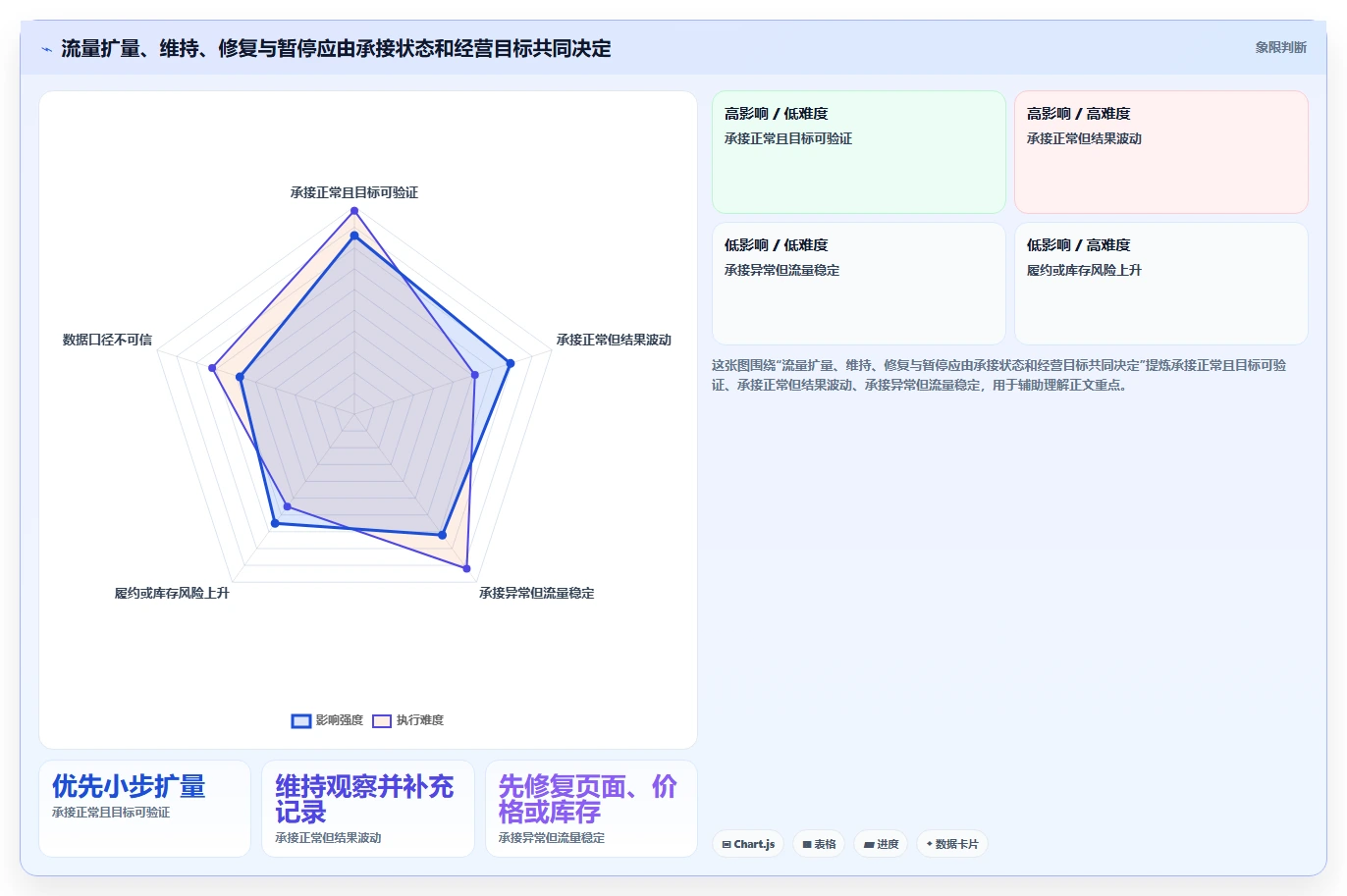Open the 高影响 / 低难度 quadrant card

tap(859, 152)
